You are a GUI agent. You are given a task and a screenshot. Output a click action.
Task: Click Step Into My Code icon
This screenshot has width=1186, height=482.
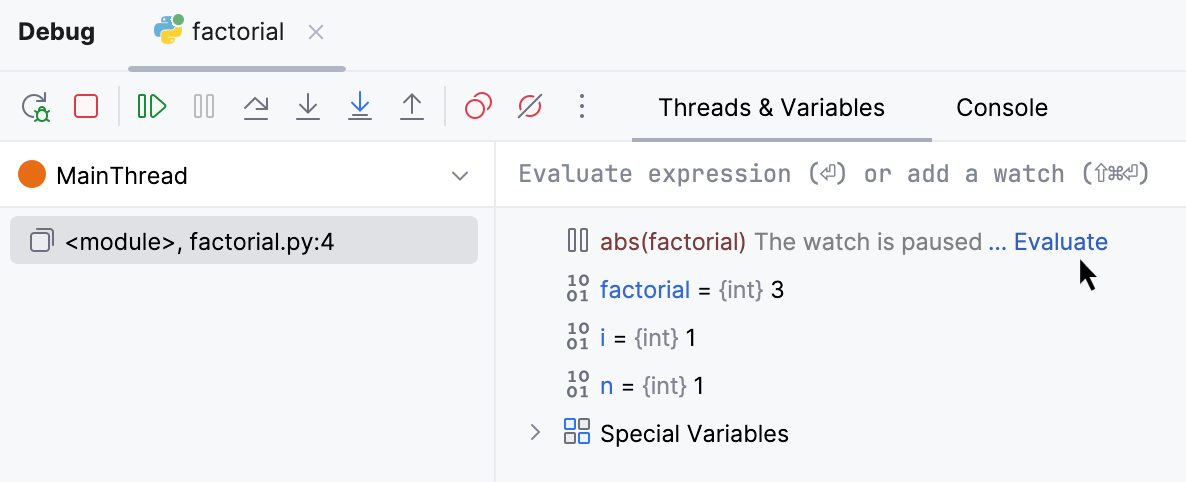[360, 106]
